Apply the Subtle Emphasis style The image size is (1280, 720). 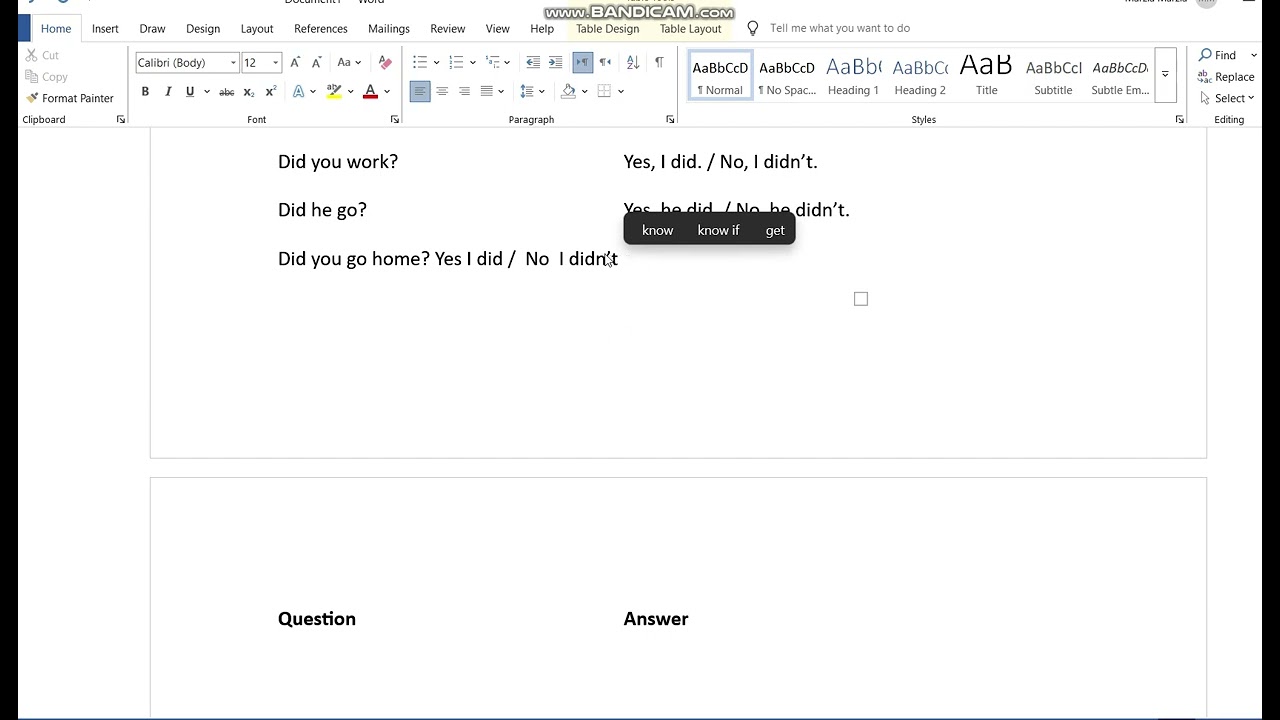1120,75
